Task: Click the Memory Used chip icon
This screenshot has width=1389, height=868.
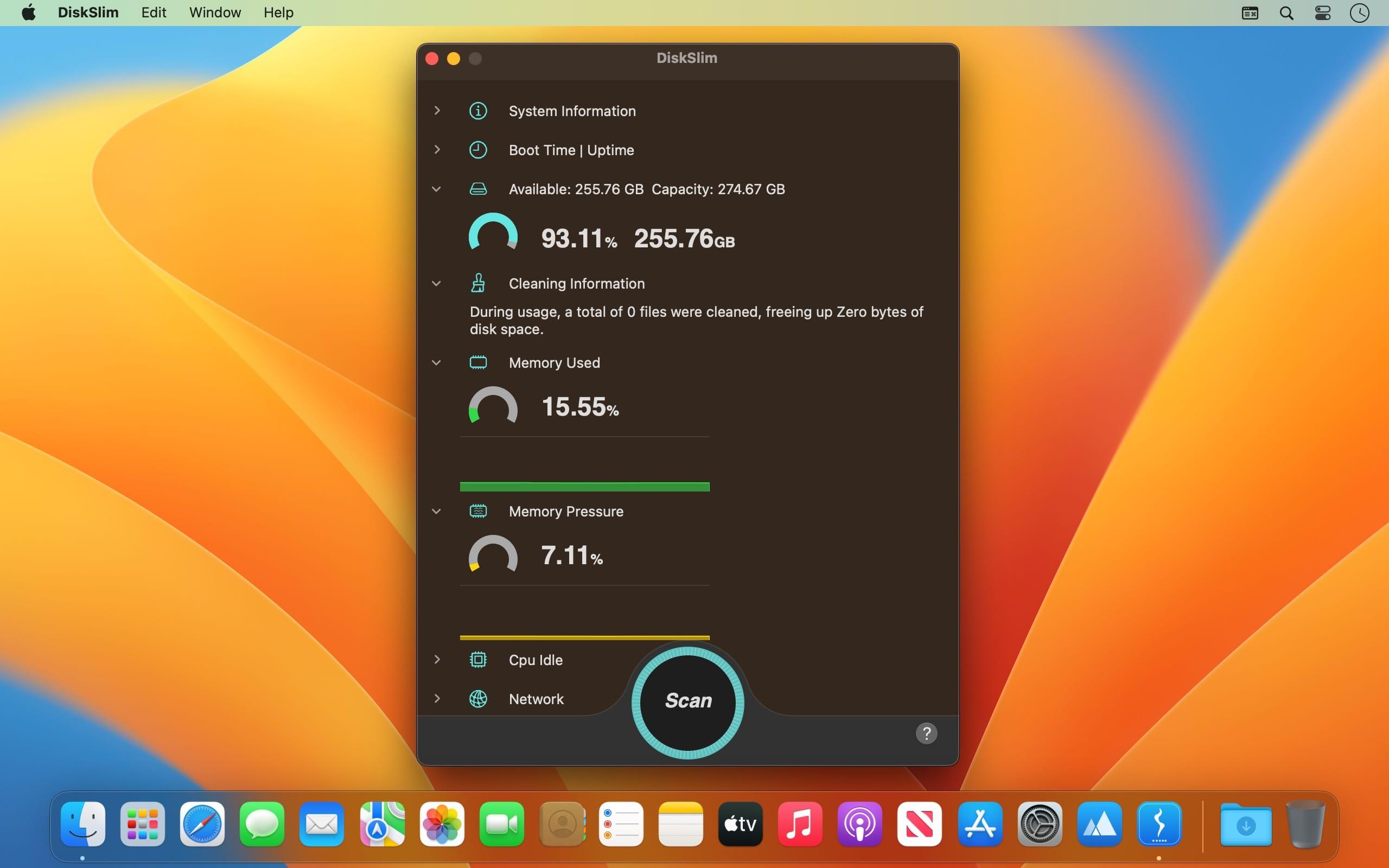Action: coord(478,362)
